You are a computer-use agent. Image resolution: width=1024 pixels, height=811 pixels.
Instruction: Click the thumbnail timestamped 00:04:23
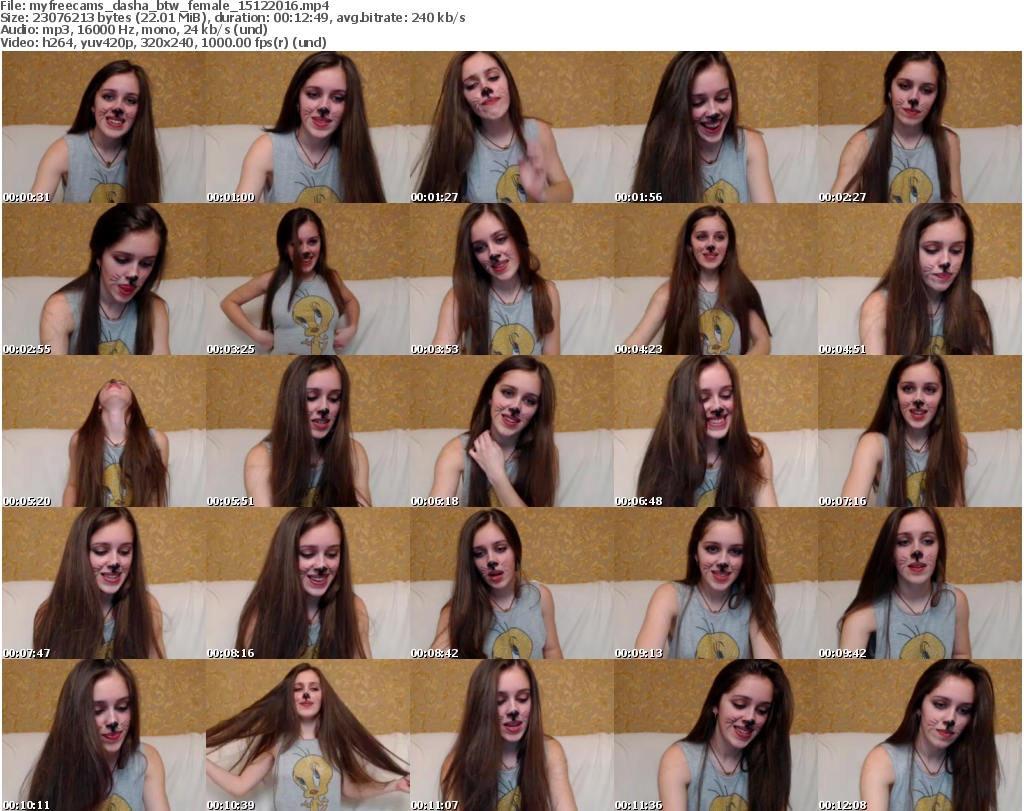click(x=715, y=279)
